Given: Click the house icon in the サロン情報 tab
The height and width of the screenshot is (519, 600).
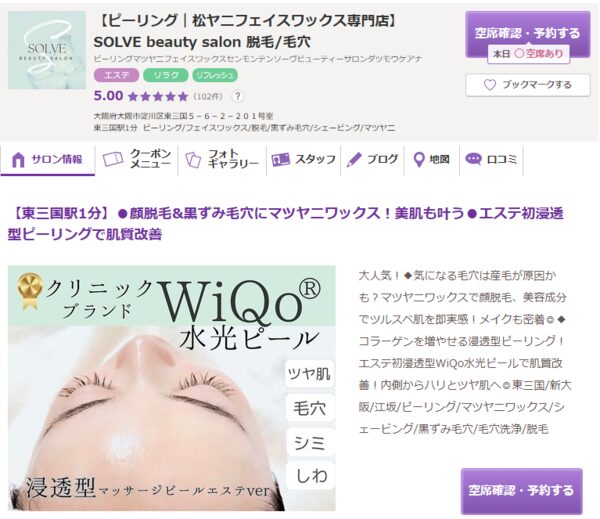Looking at the screenshot, I should pos(18,160).
